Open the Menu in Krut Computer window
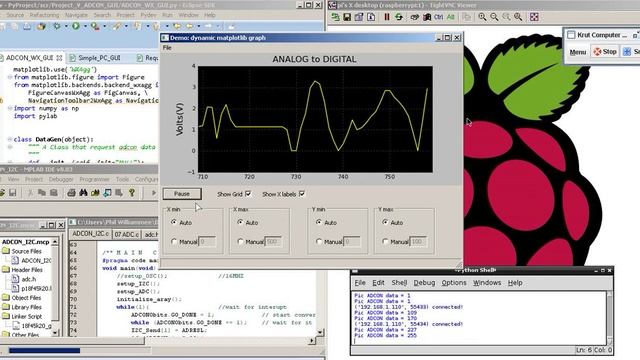 (578, 52)
